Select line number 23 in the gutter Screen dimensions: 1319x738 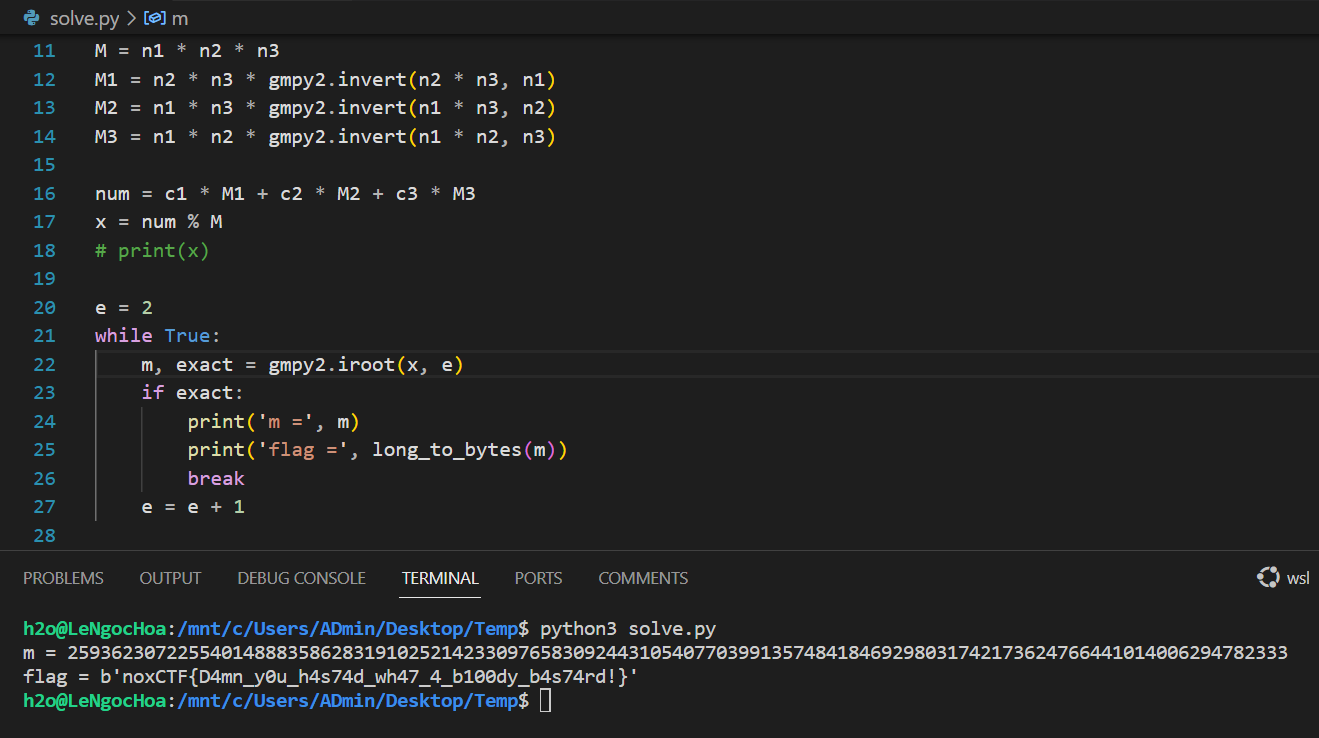pyautogui.click(x=44, y=392)
